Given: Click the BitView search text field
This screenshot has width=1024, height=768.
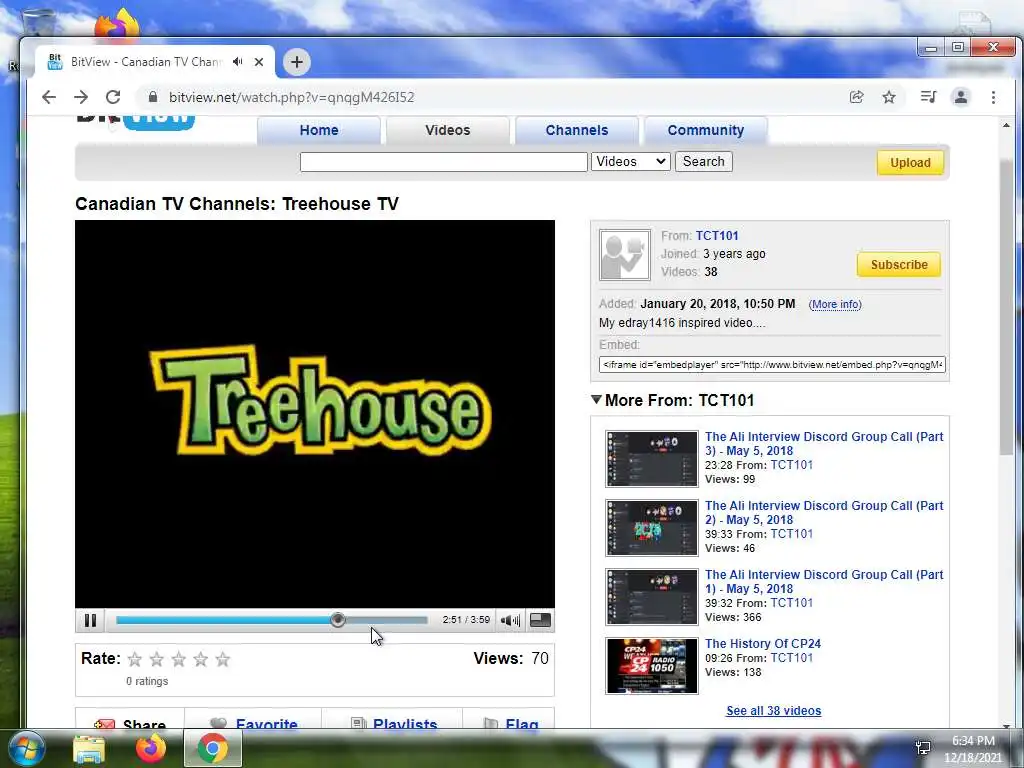Looking at the screenshot, I should tap(443, 162).
